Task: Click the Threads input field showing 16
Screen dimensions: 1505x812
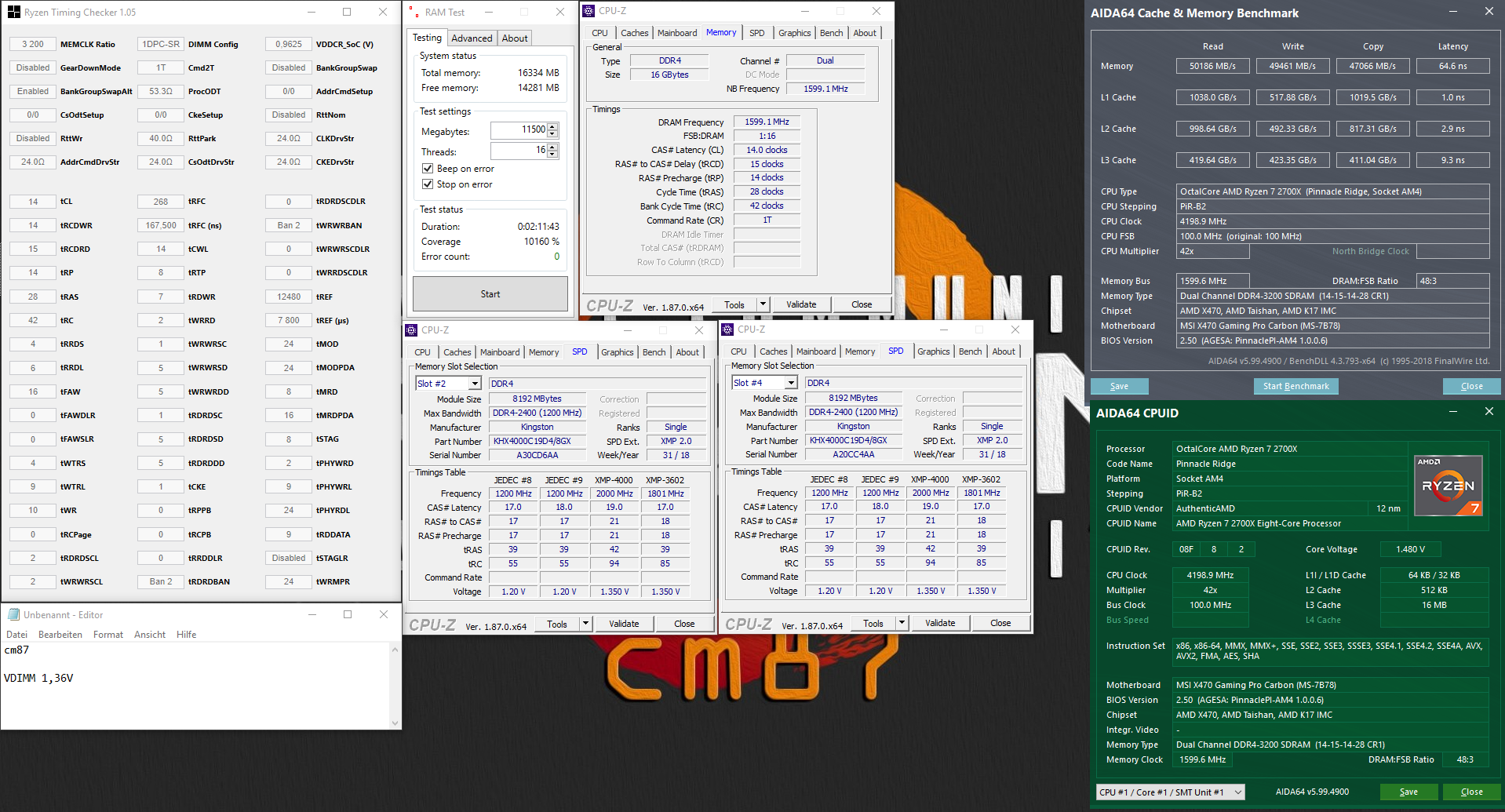Action: [519, 151]
